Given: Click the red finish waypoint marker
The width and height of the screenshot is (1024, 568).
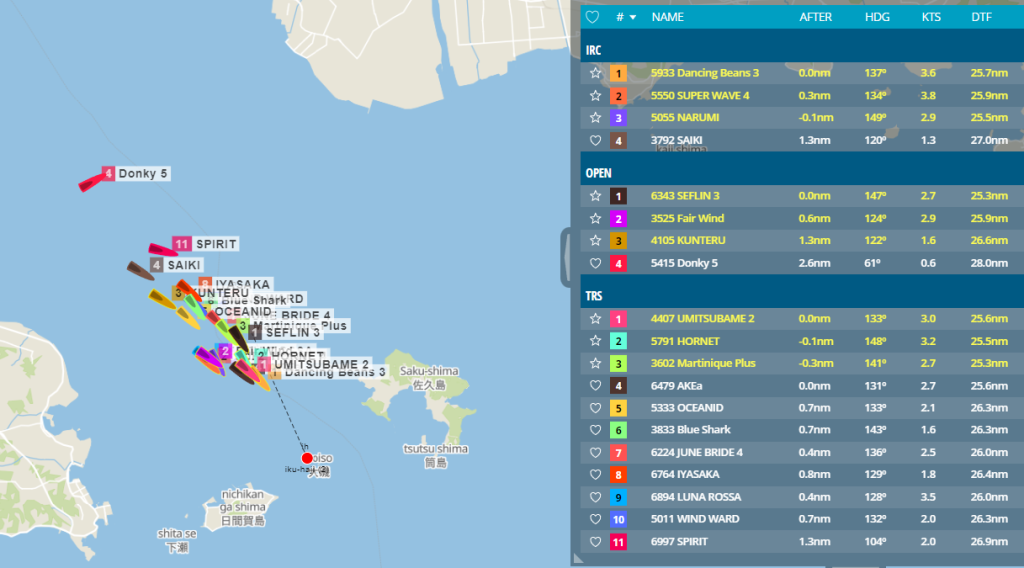Looking at the screenshot, I should pos(307,458).
